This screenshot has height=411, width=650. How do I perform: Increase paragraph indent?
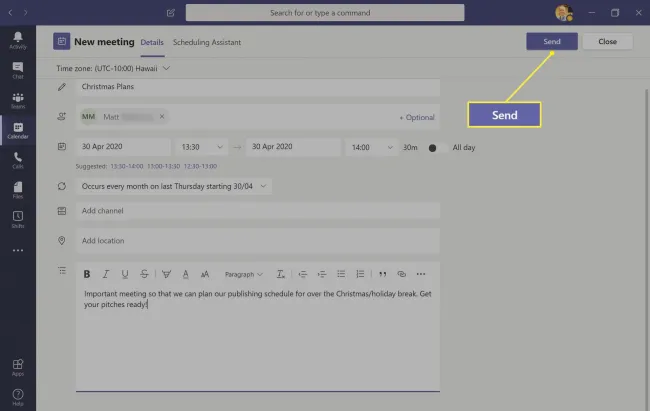(x=322, y=274)
